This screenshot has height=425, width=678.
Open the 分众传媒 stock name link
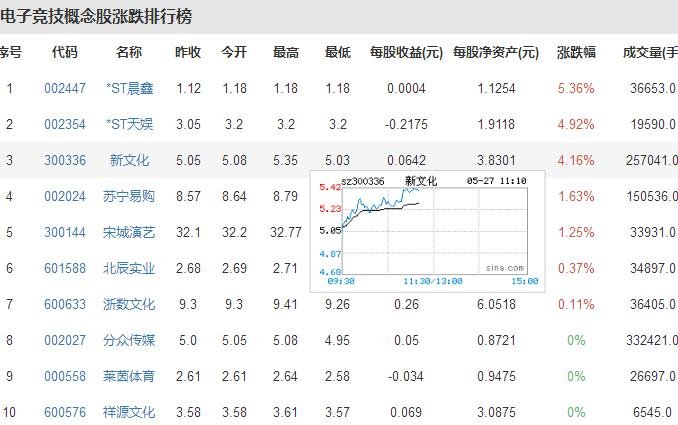129,340
